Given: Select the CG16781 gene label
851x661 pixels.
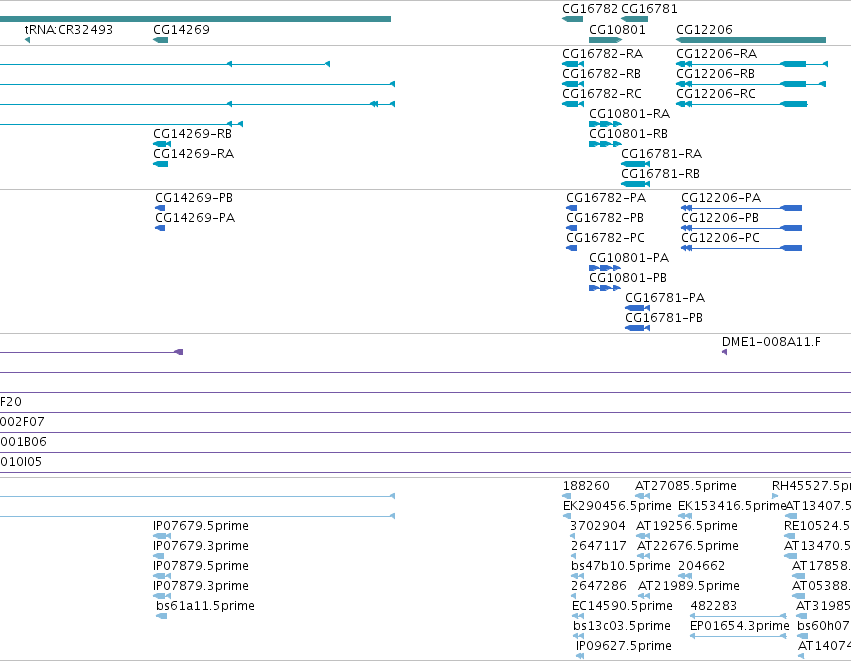Looking at the screenshot, I should (x=649, y=9).
